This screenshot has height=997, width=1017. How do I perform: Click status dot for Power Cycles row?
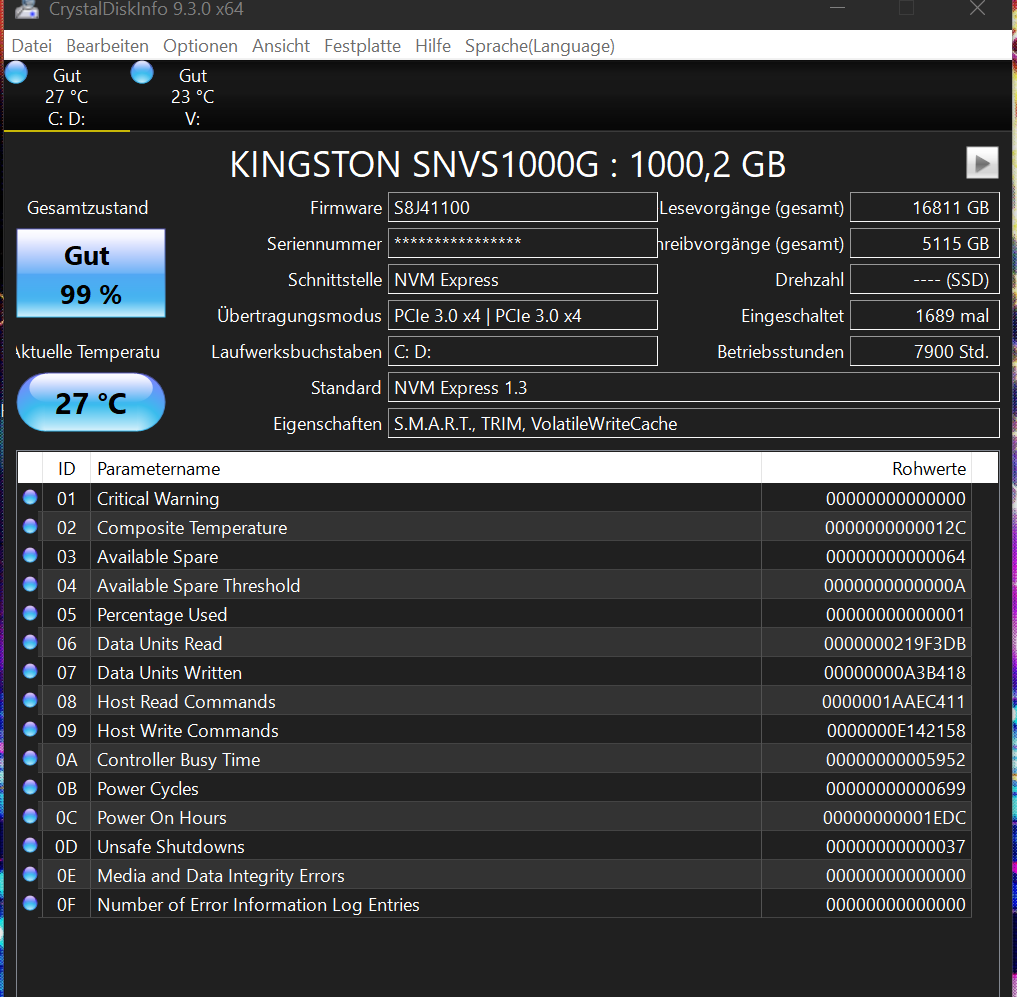[30, 787]
